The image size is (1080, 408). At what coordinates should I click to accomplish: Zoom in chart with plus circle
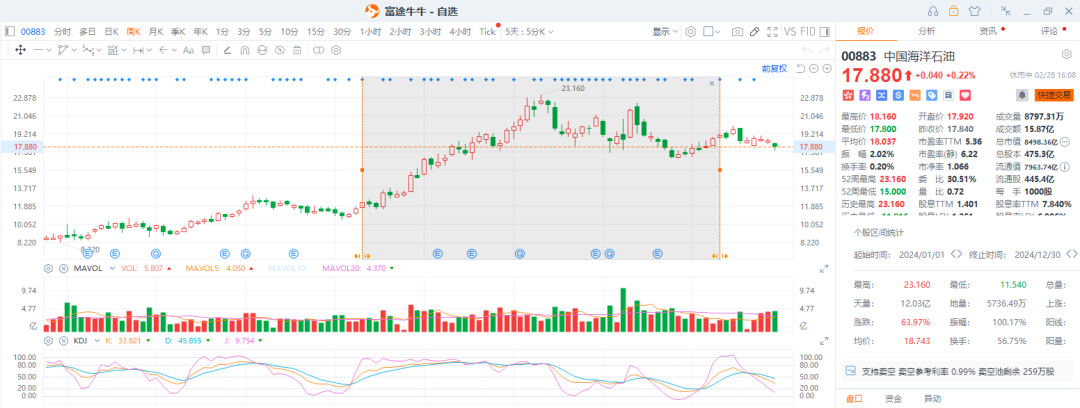pos(827,68)
